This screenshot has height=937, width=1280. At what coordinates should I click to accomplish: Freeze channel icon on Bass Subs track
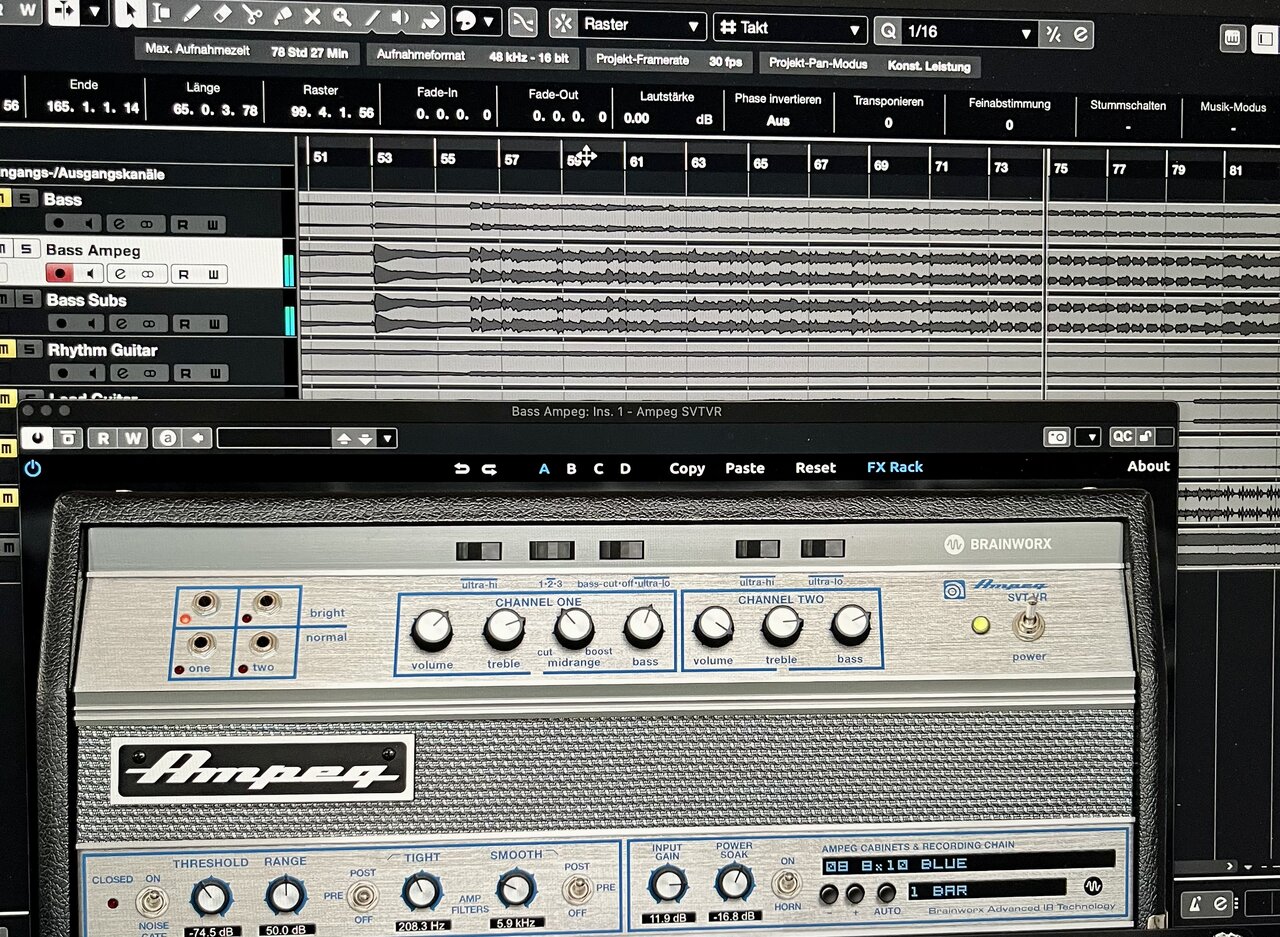click(149, 324)
